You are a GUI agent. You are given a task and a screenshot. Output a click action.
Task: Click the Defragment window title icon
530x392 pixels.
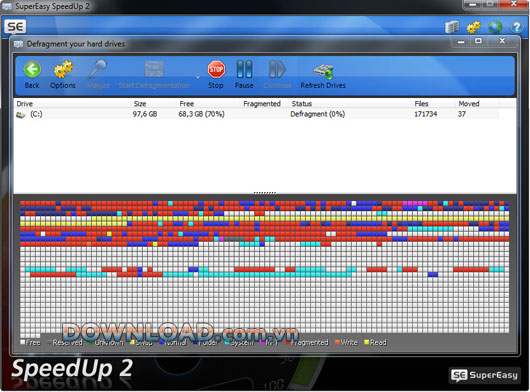[18, 44]
